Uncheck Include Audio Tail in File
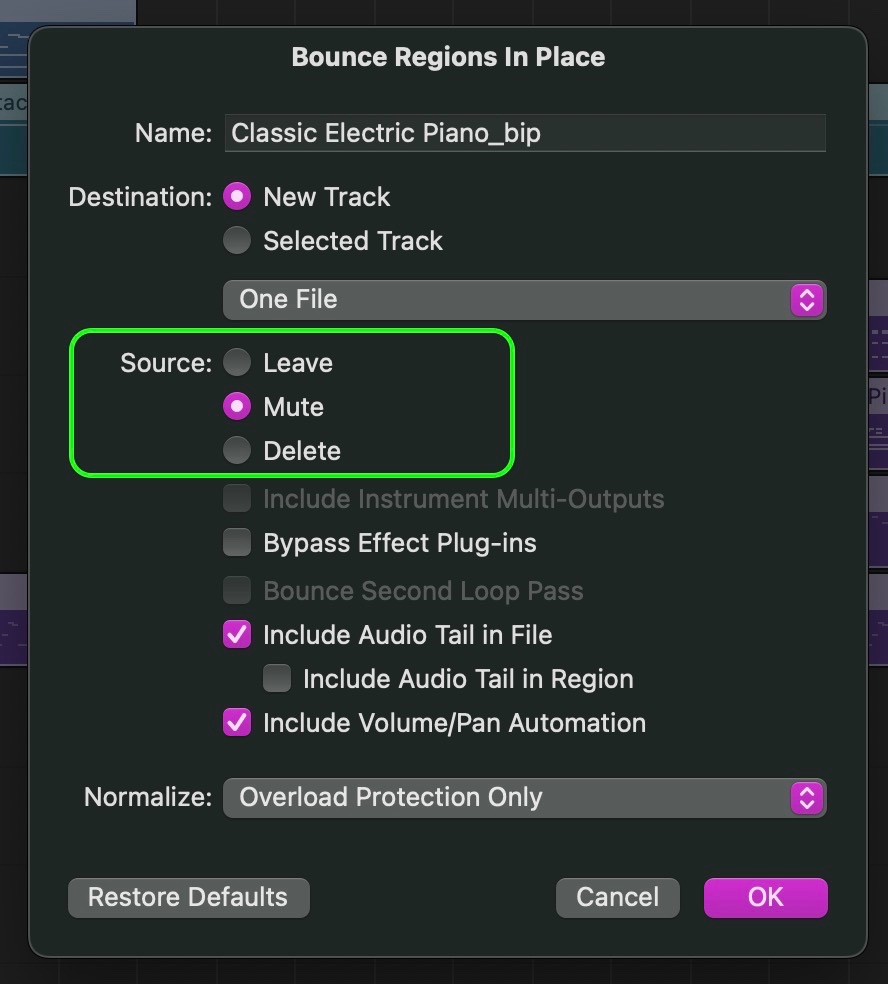The width and height of the screenshot is (888, 984). 237,635
